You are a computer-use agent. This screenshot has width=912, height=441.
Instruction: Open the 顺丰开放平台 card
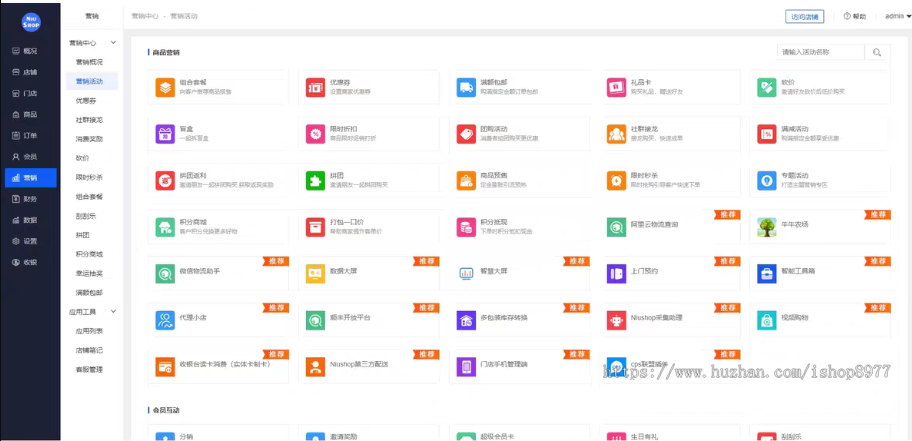[369, 319]
